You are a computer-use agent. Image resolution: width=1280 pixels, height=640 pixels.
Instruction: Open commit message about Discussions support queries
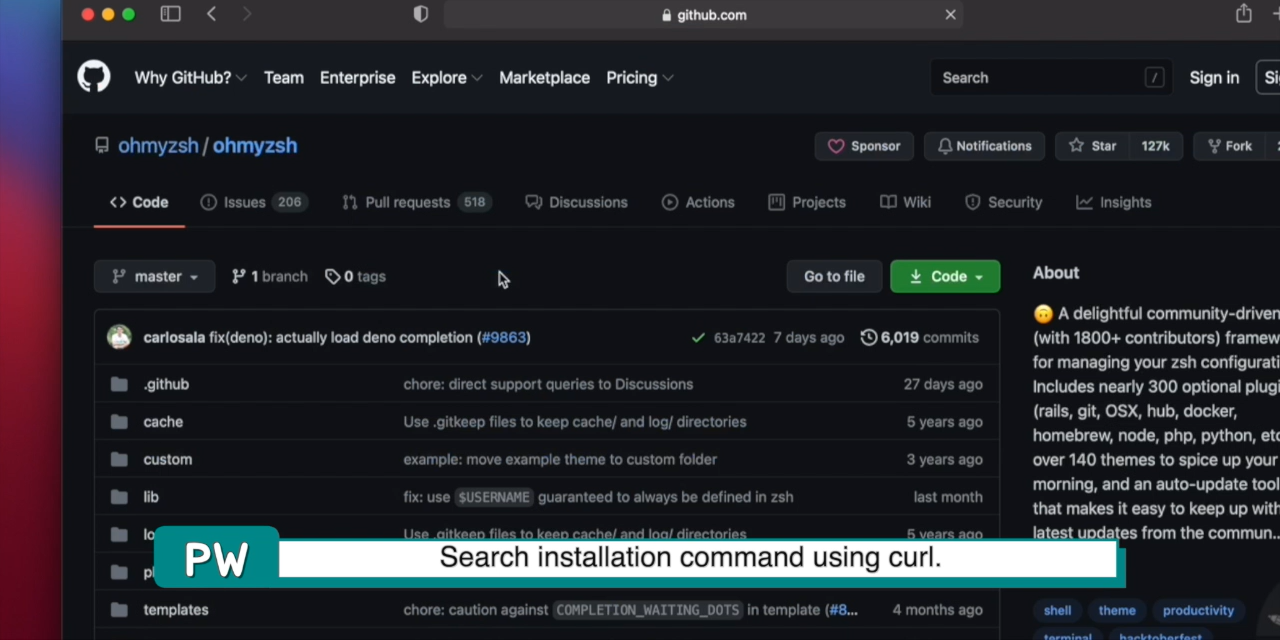point(548,384)
